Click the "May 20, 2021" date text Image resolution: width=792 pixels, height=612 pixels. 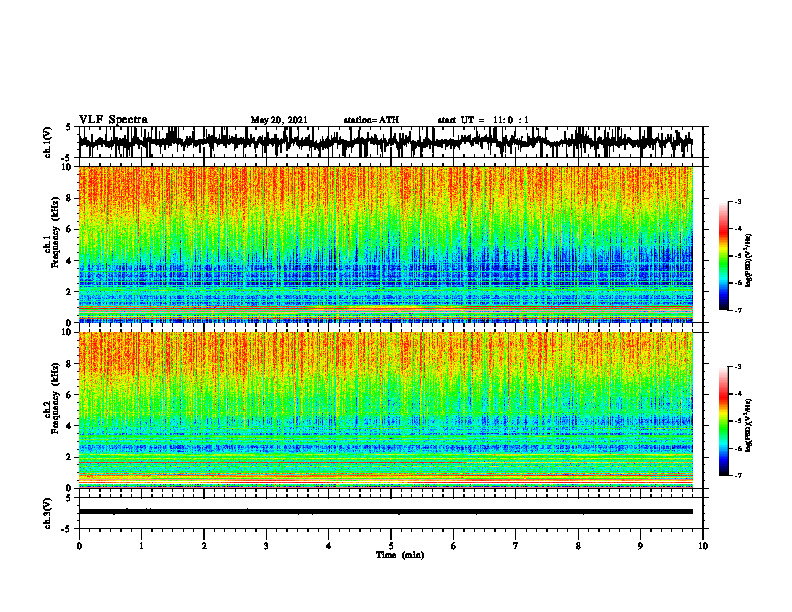click(x=279, y=120)
